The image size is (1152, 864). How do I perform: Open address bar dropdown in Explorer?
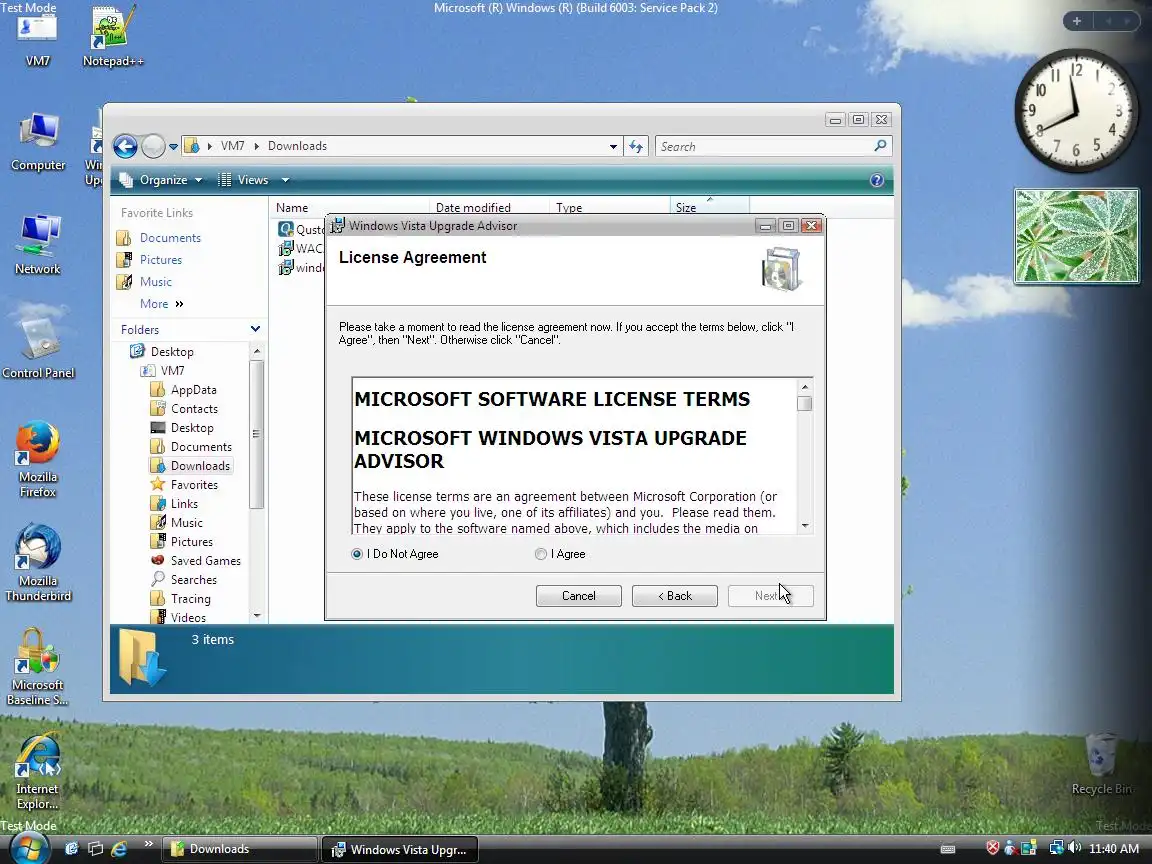point(613,147)
